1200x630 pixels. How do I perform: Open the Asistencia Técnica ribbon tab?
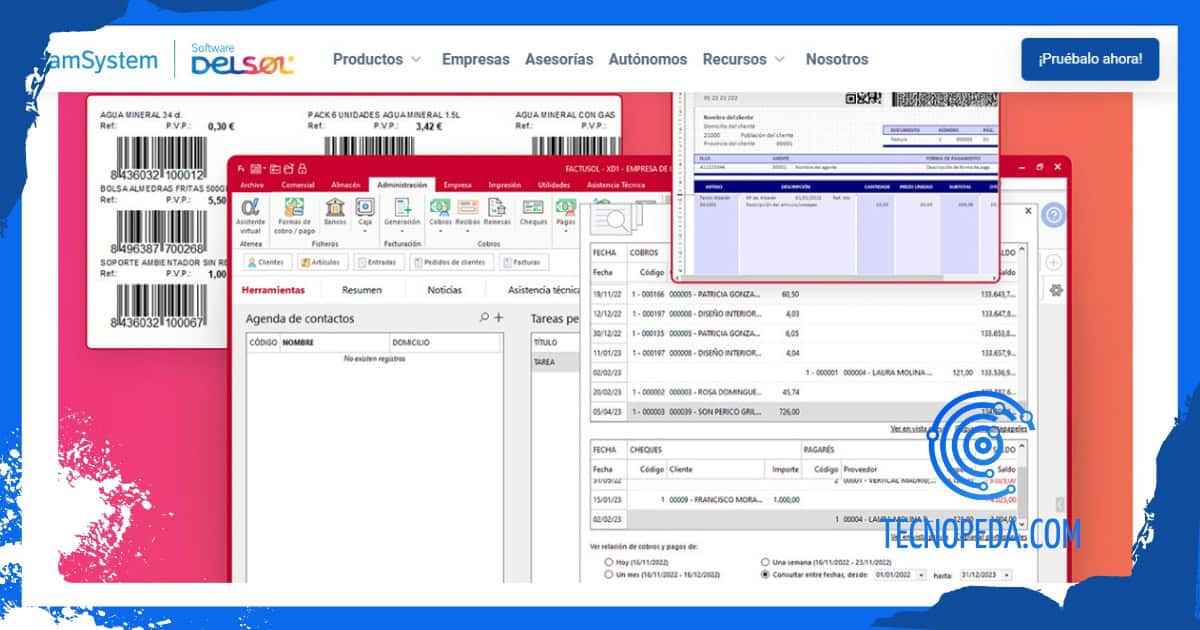click(x=618, y=185)
